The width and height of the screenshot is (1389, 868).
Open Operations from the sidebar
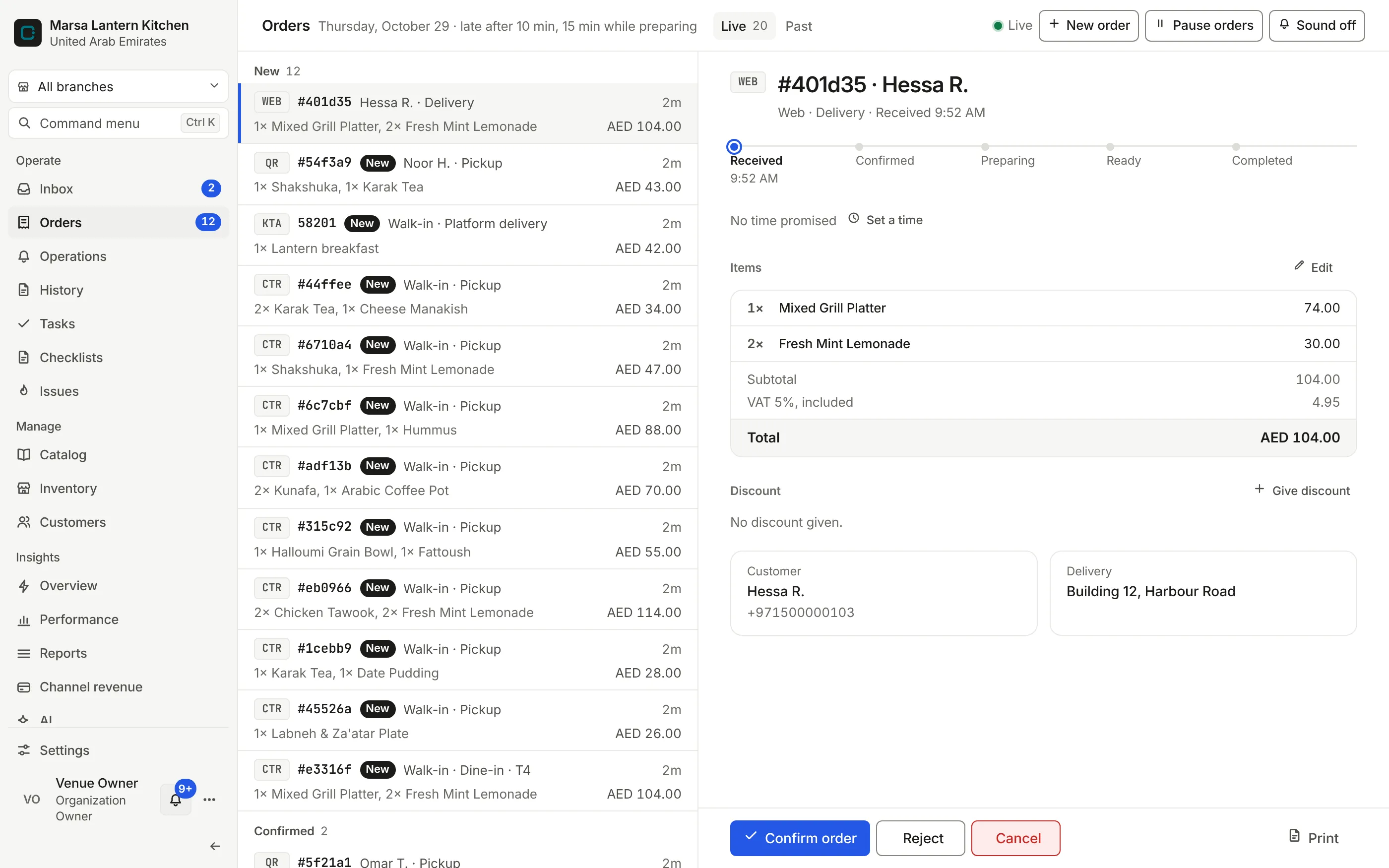[118, 256]
